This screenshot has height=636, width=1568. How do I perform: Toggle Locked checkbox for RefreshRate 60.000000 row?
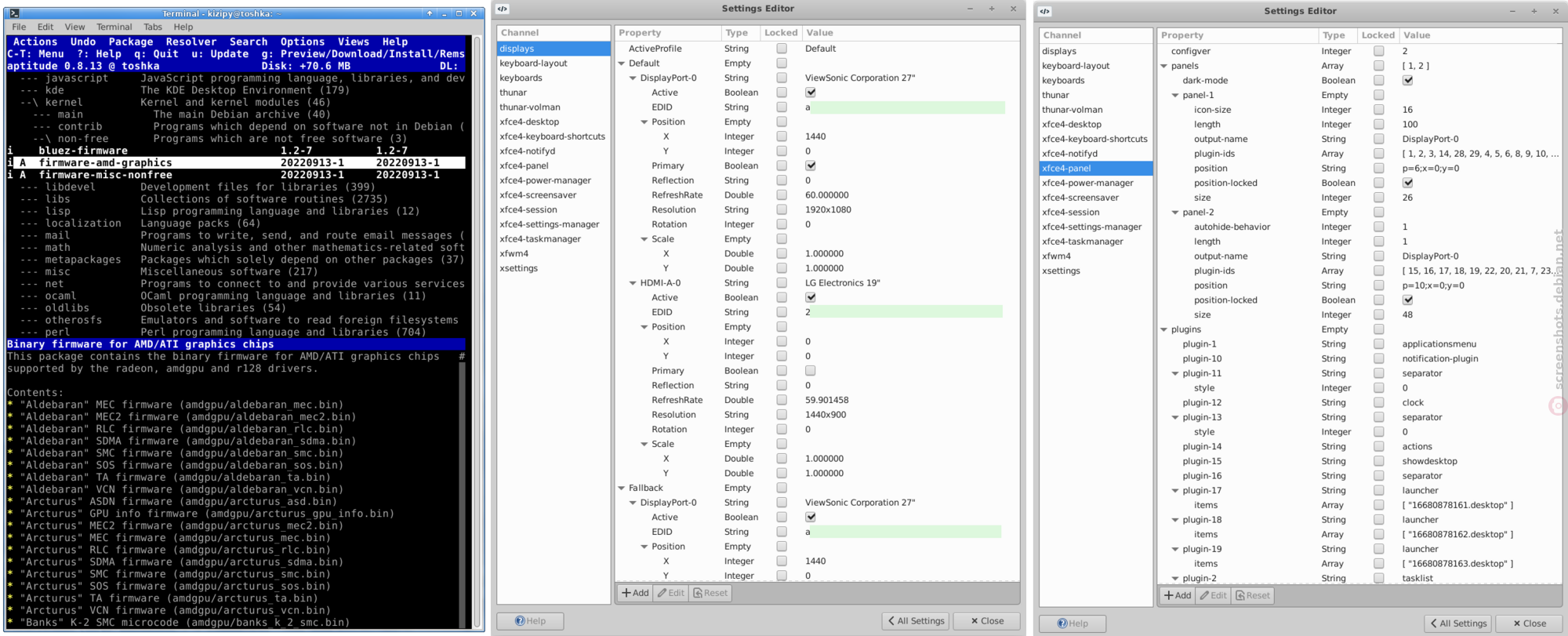782,195
